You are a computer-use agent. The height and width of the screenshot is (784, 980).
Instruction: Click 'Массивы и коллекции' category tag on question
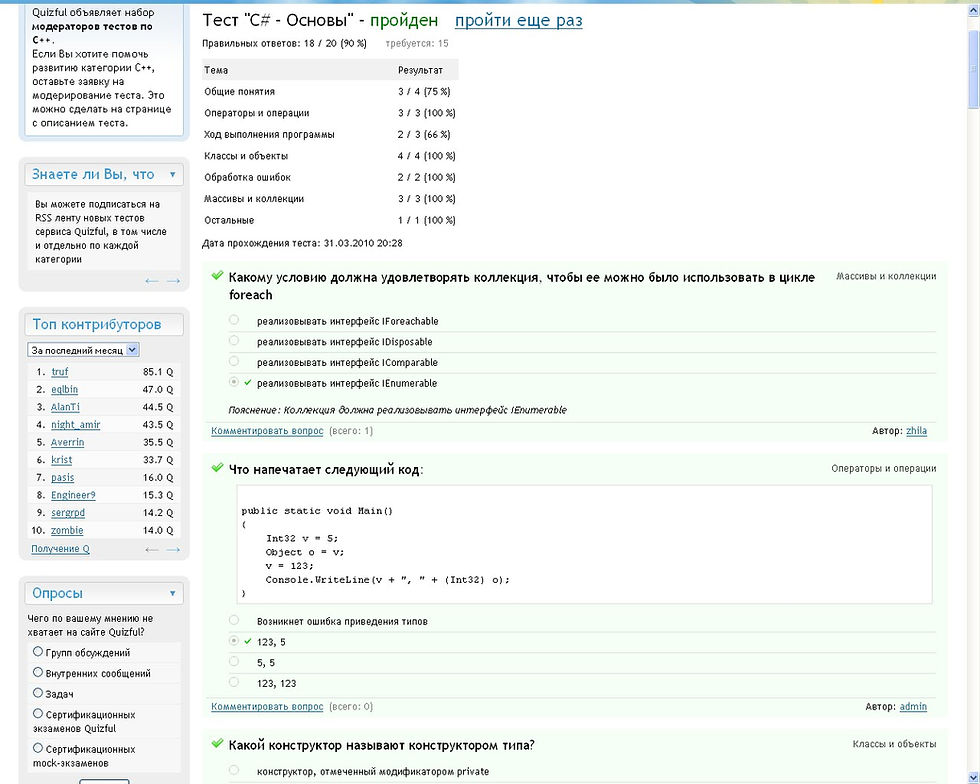[x=886, y=276]
